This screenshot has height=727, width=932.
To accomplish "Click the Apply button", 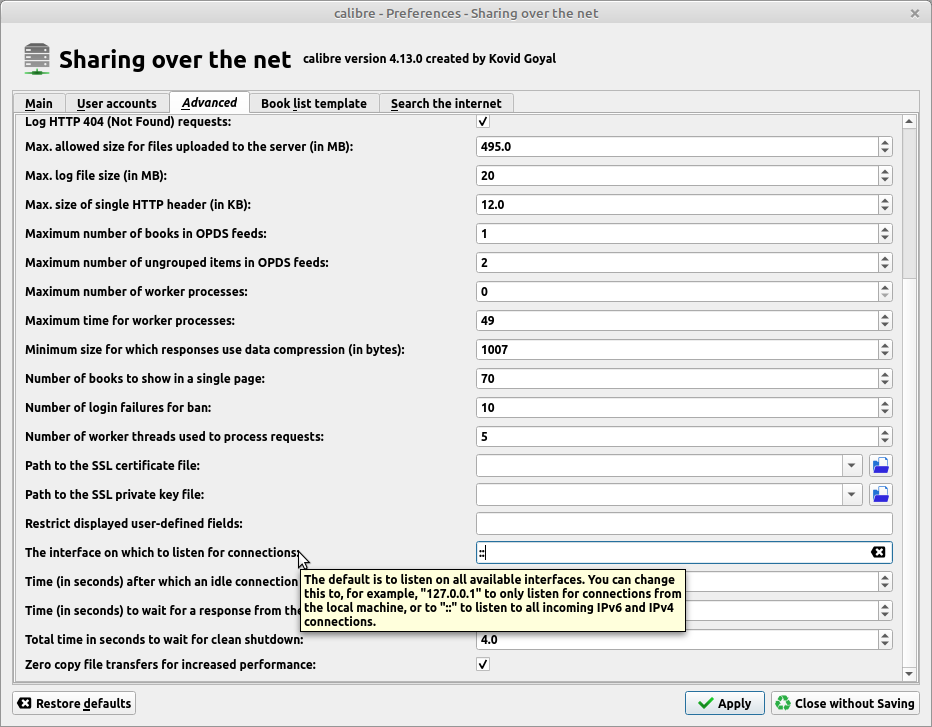I will coord(725,703).
